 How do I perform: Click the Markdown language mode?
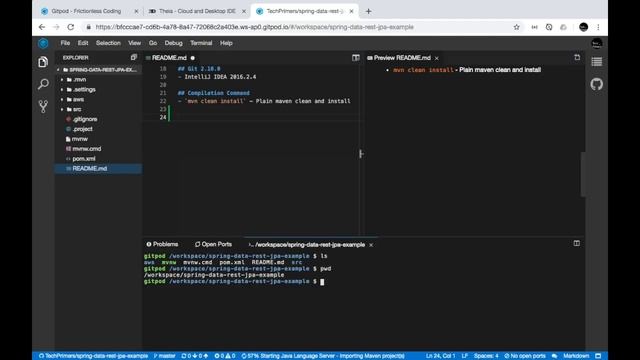tap(576, 356)
